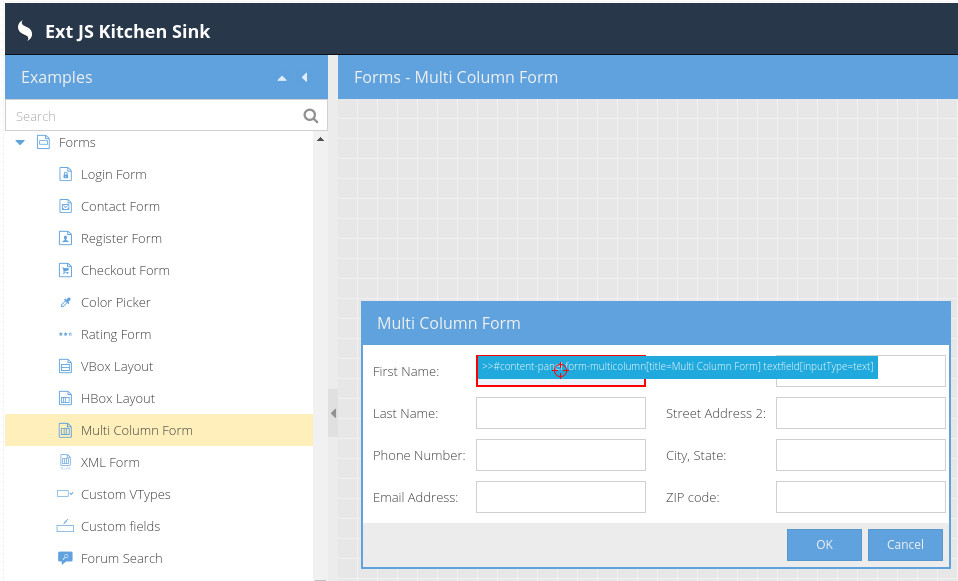Select the XML Form tree item
Image resolution: width=958 pixels, height=581 pixels.
pos(110,462)
